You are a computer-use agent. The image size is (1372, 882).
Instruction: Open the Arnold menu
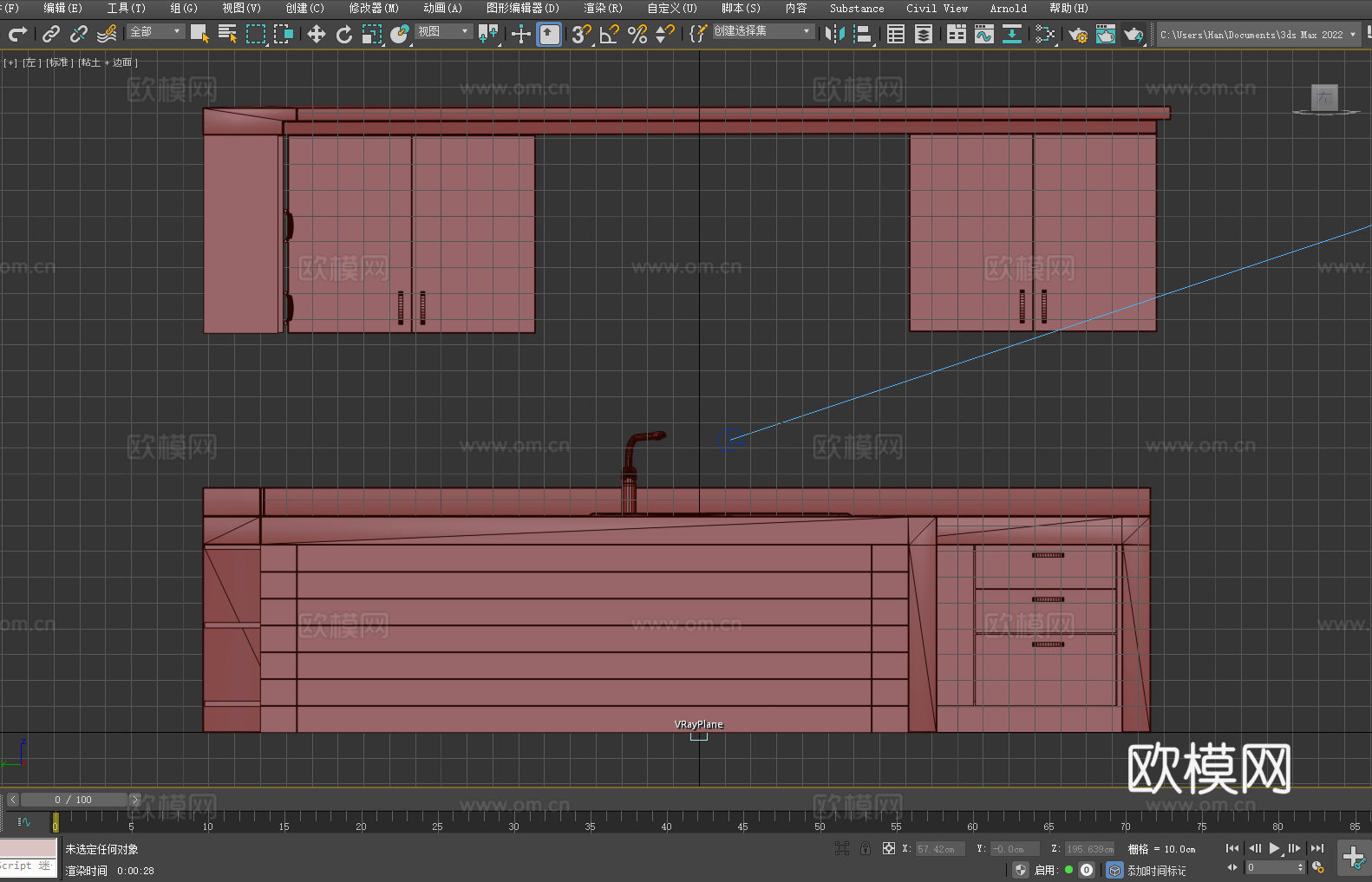point(1009,8)
